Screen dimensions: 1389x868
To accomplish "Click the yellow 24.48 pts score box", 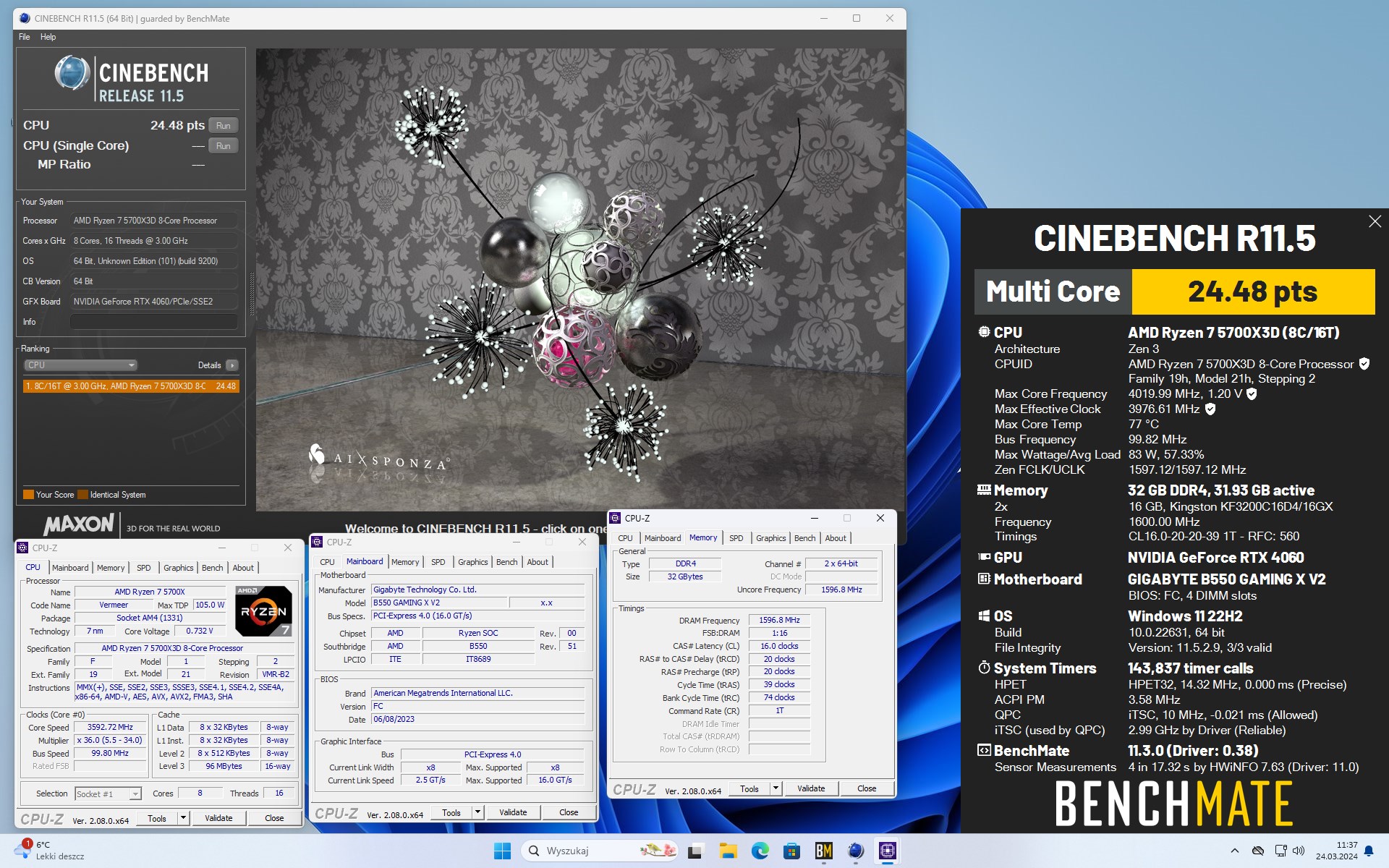I will pos(1252,292).
